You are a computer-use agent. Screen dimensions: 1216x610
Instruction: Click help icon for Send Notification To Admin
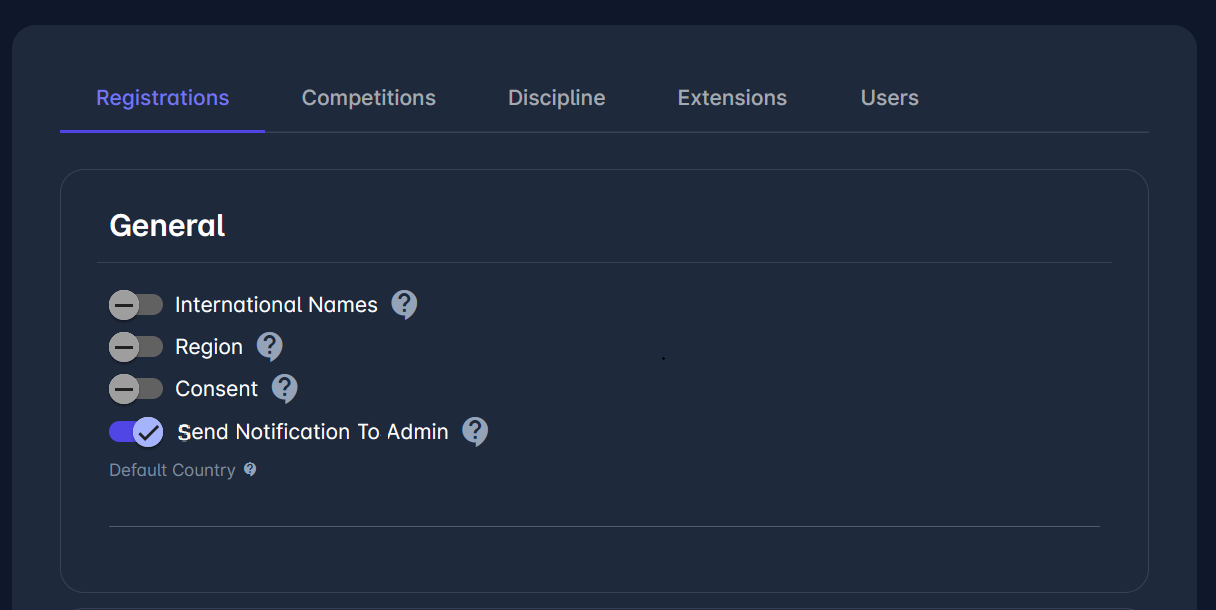click(x=475, y=431)
